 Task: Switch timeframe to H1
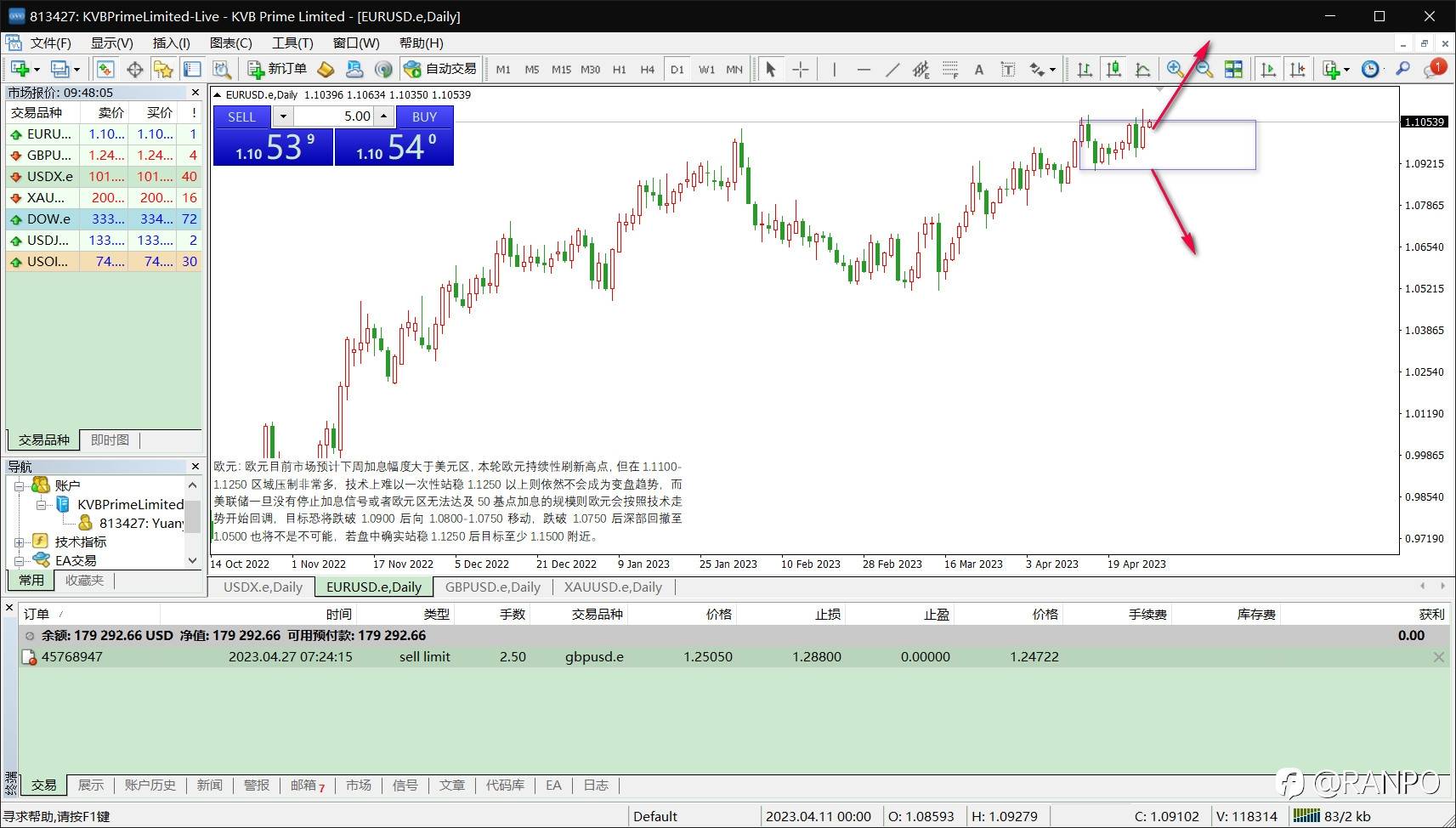[x=619, y=70]
